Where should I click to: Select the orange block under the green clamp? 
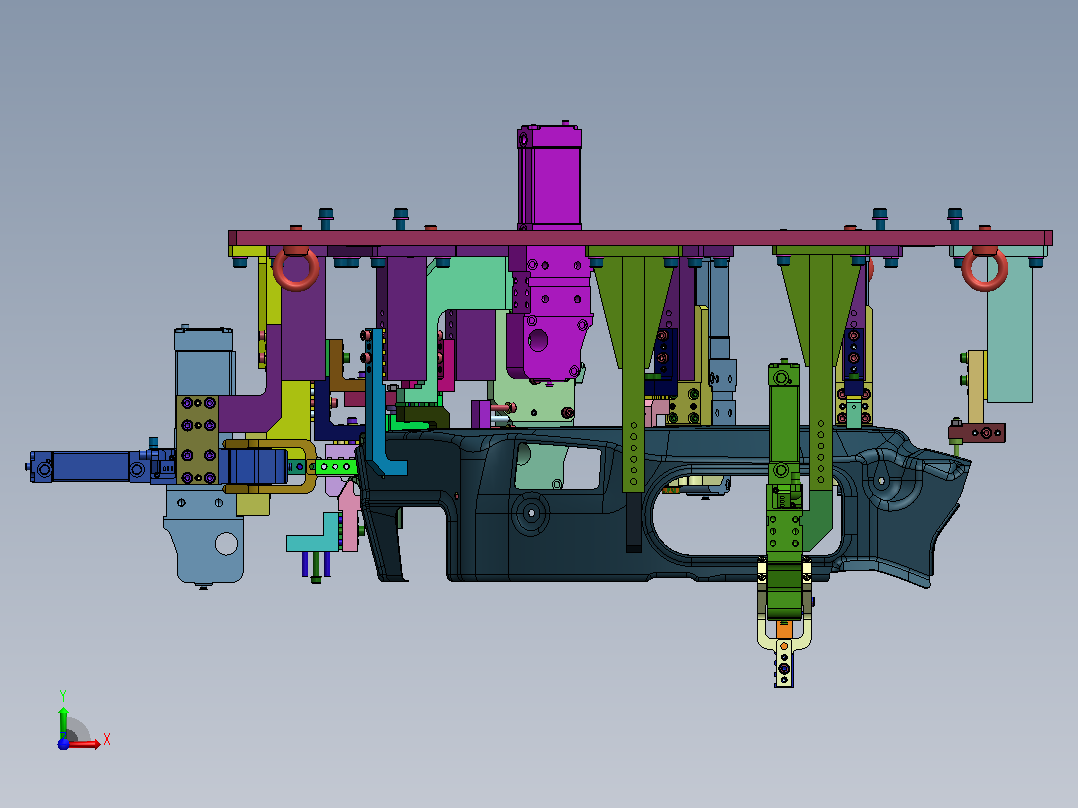(784, 629)
